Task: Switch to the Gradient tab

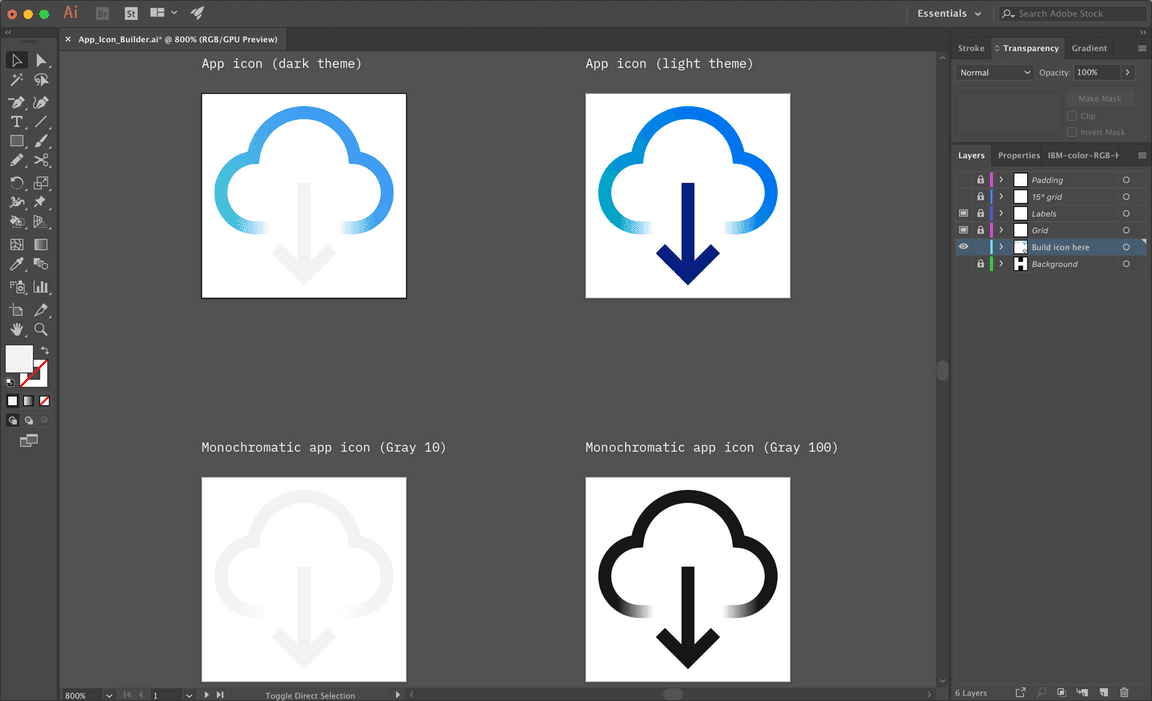Action: tap(1089, 47)
